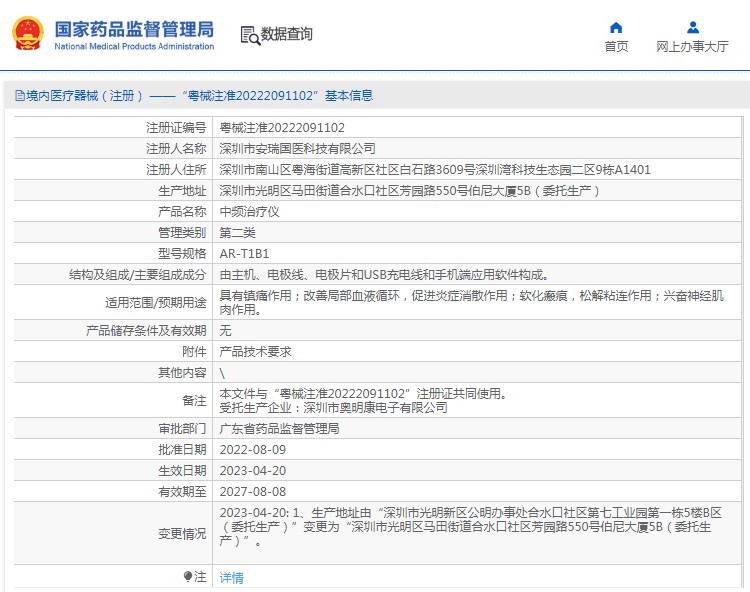Click the 审批部门 row label
This screenshot has height=592, width=750.
(182, 428)
